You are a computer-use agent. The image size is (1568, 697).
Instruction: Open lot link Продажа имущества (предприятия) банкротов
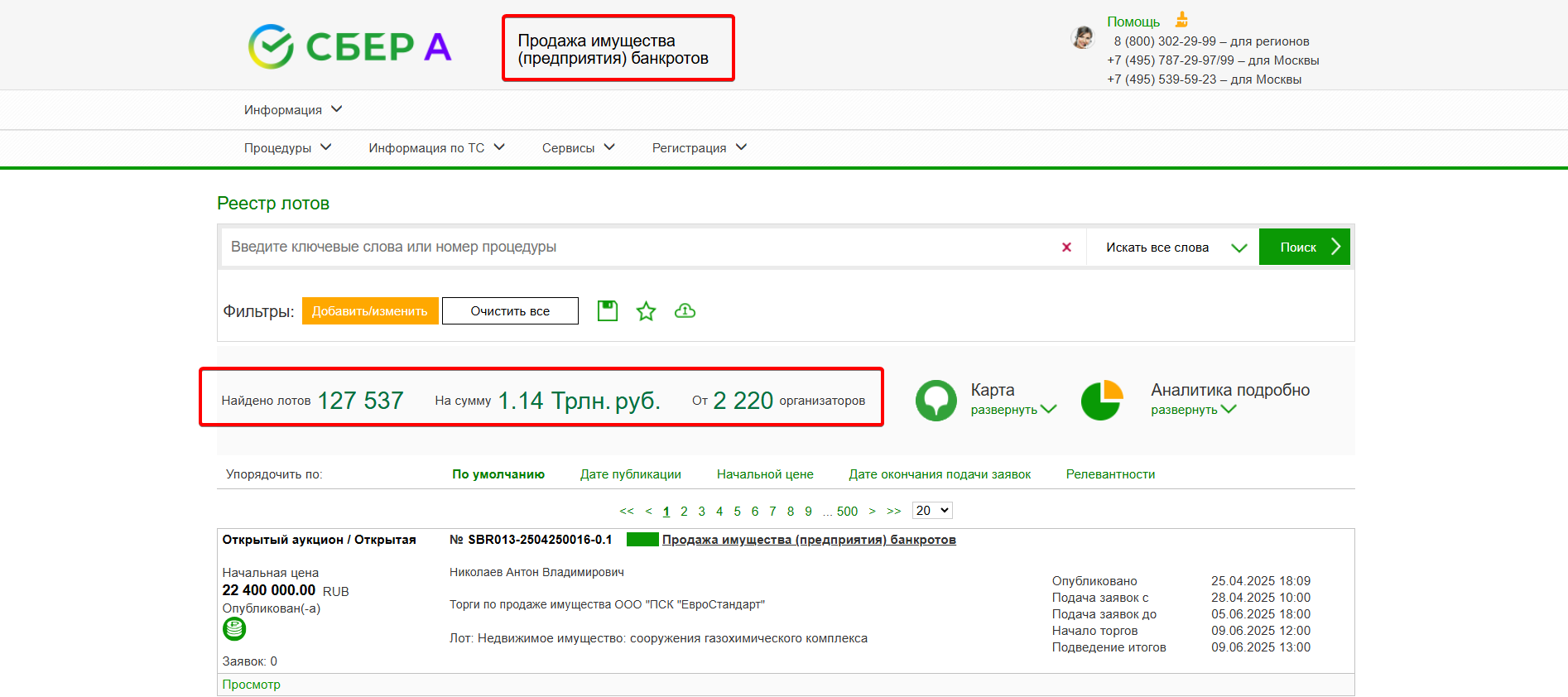tap(809, 540)
